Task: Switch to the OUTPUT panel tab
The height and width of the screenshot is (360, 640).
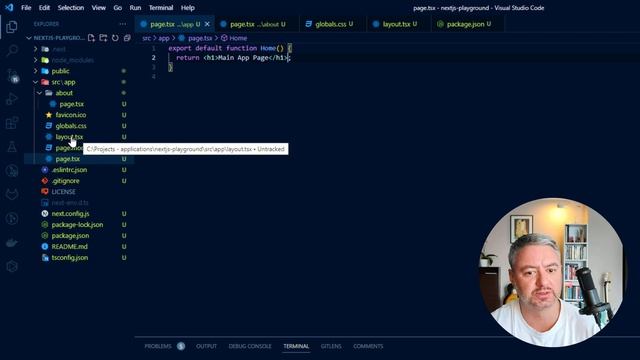Action: [206, 346]
